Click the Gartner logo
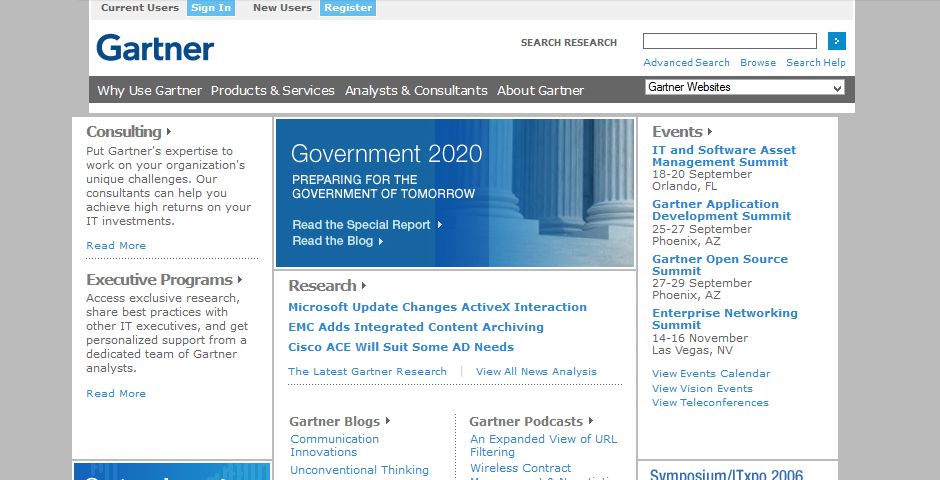940x480 pixels. [155, 47]
